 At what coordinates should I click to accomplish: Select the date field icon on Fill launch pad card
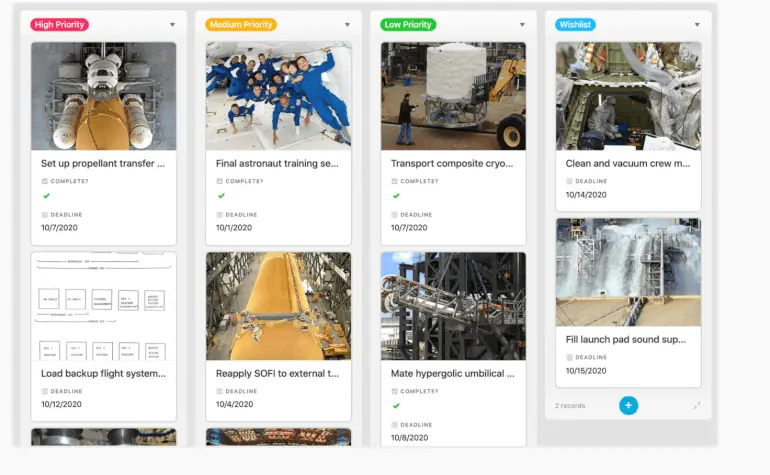[x=569, y=357]
